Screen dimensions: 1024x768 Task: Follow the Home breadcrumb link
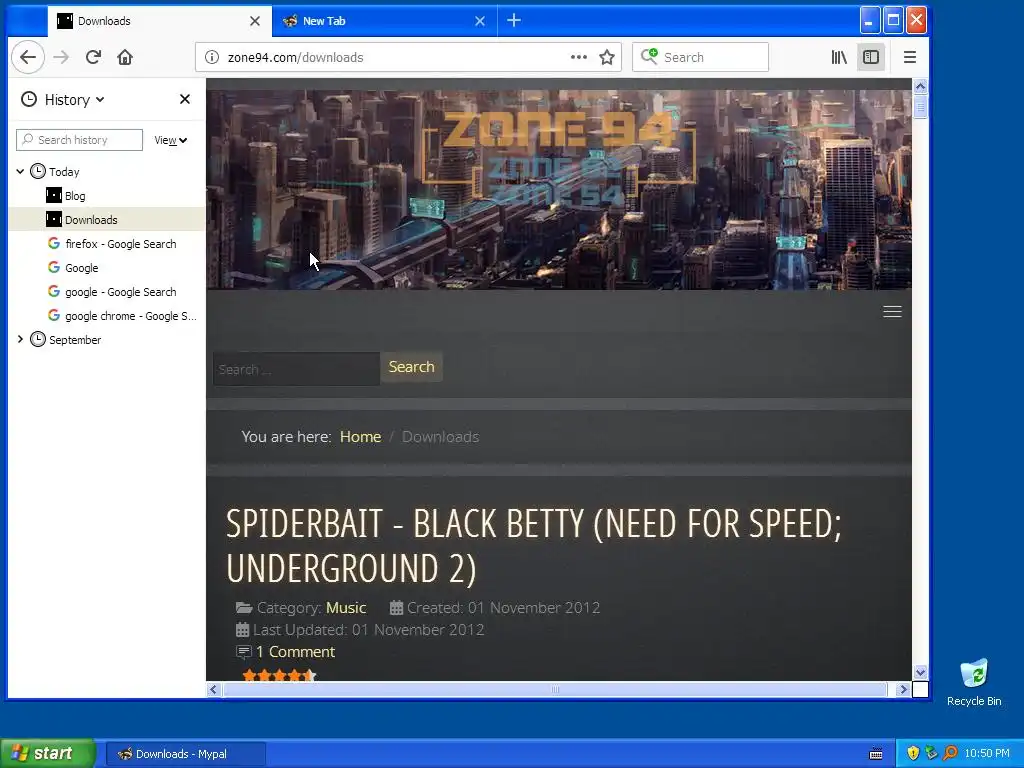click(360, 437)
